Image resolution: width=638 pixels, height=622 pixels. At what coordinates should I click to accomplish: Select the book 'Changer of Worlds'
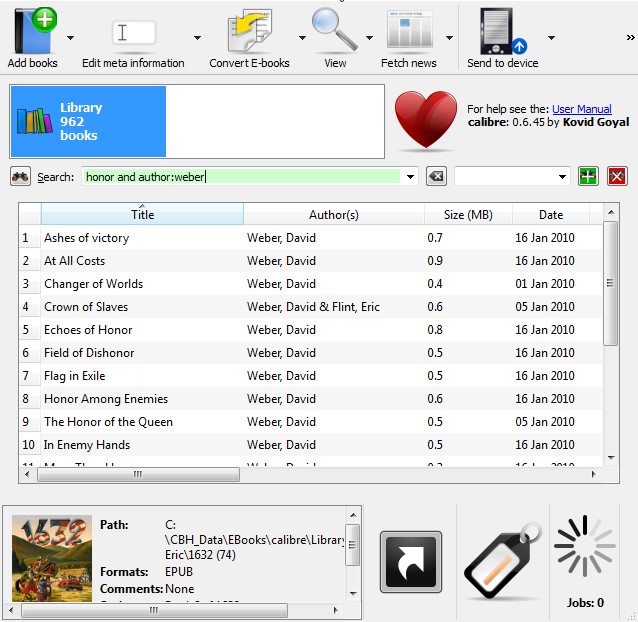click(x=94, y=284)
